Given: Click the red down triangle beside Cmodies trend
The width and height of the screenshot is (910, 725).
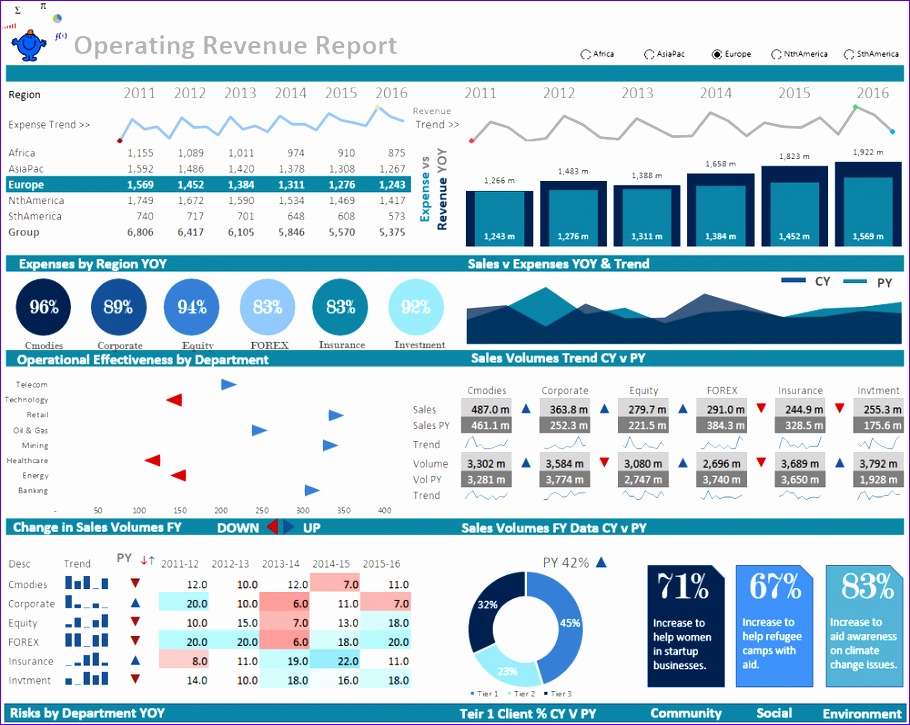Looking at the screenshot, I should [135, 584].
